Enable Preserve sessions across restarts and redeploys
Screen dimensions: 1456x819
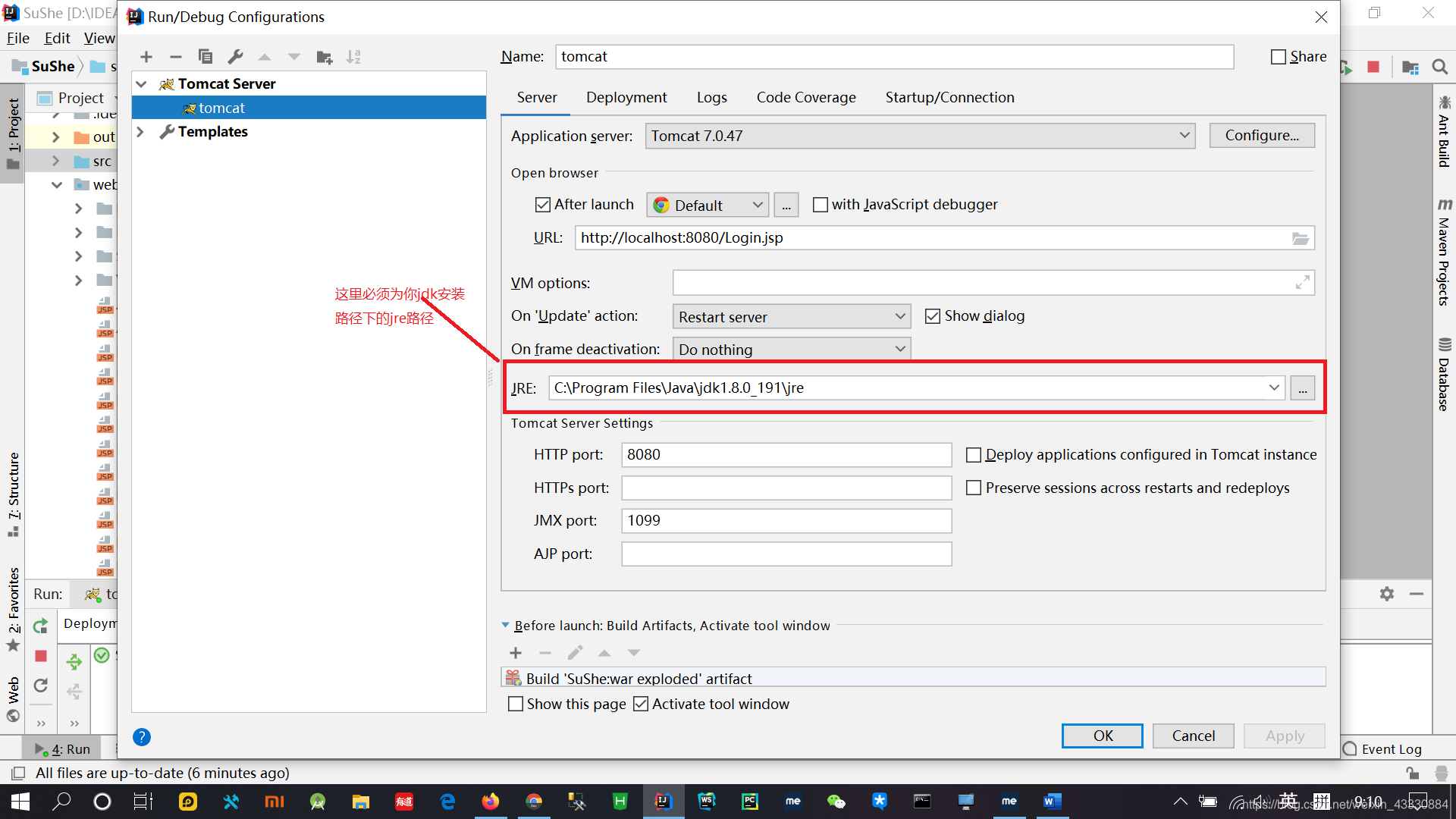point(974,488)
